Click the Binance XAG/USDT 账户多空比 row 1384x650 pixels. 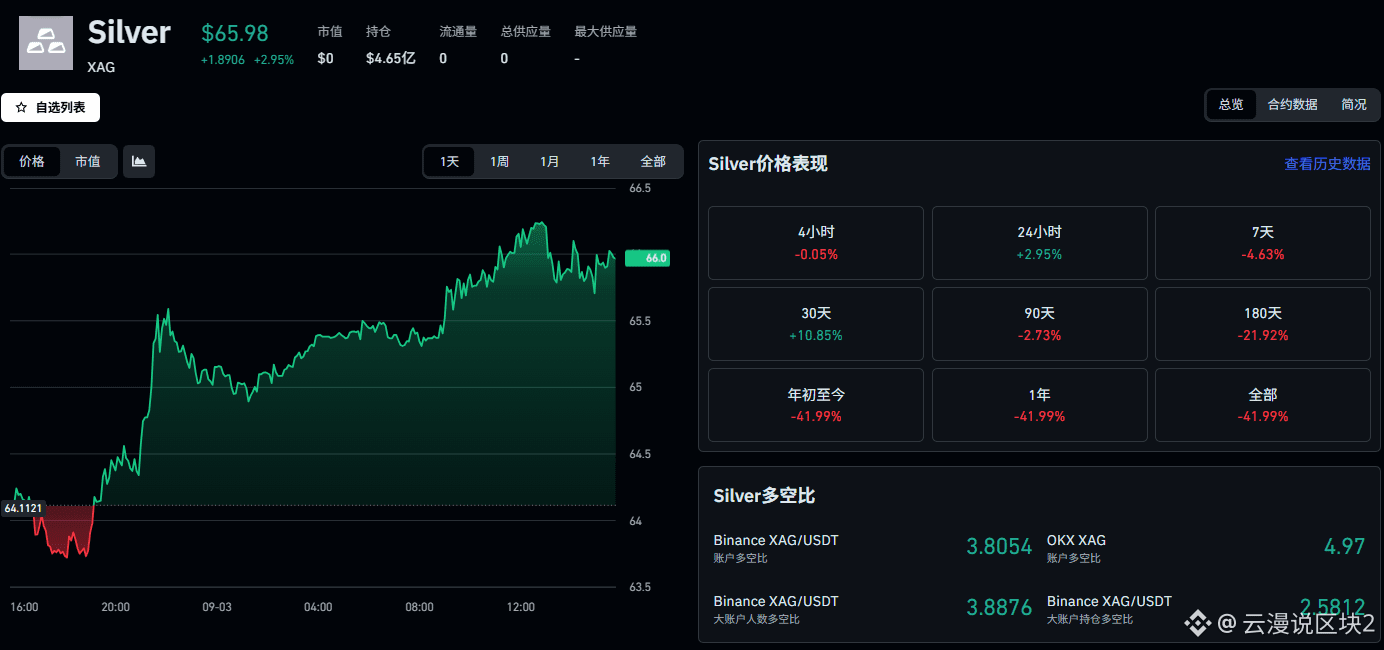[x=873, y=548]
